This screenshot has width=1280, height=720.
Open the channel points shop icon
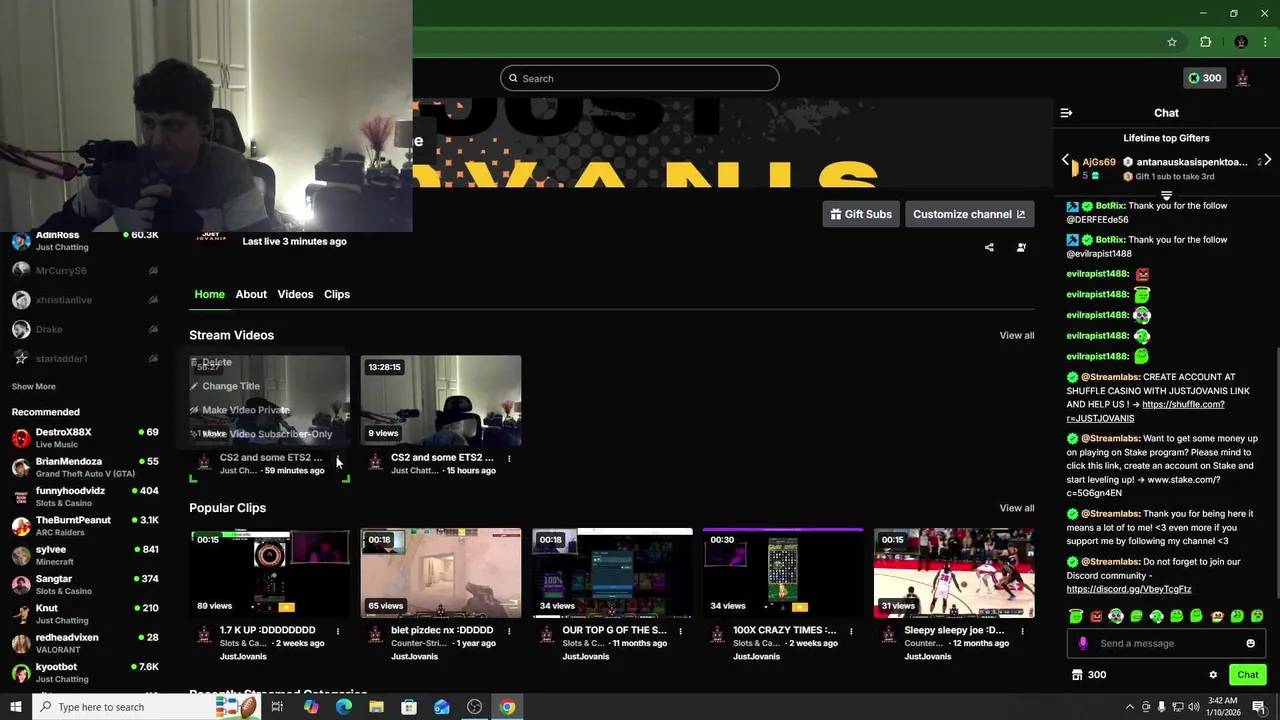1077,675
